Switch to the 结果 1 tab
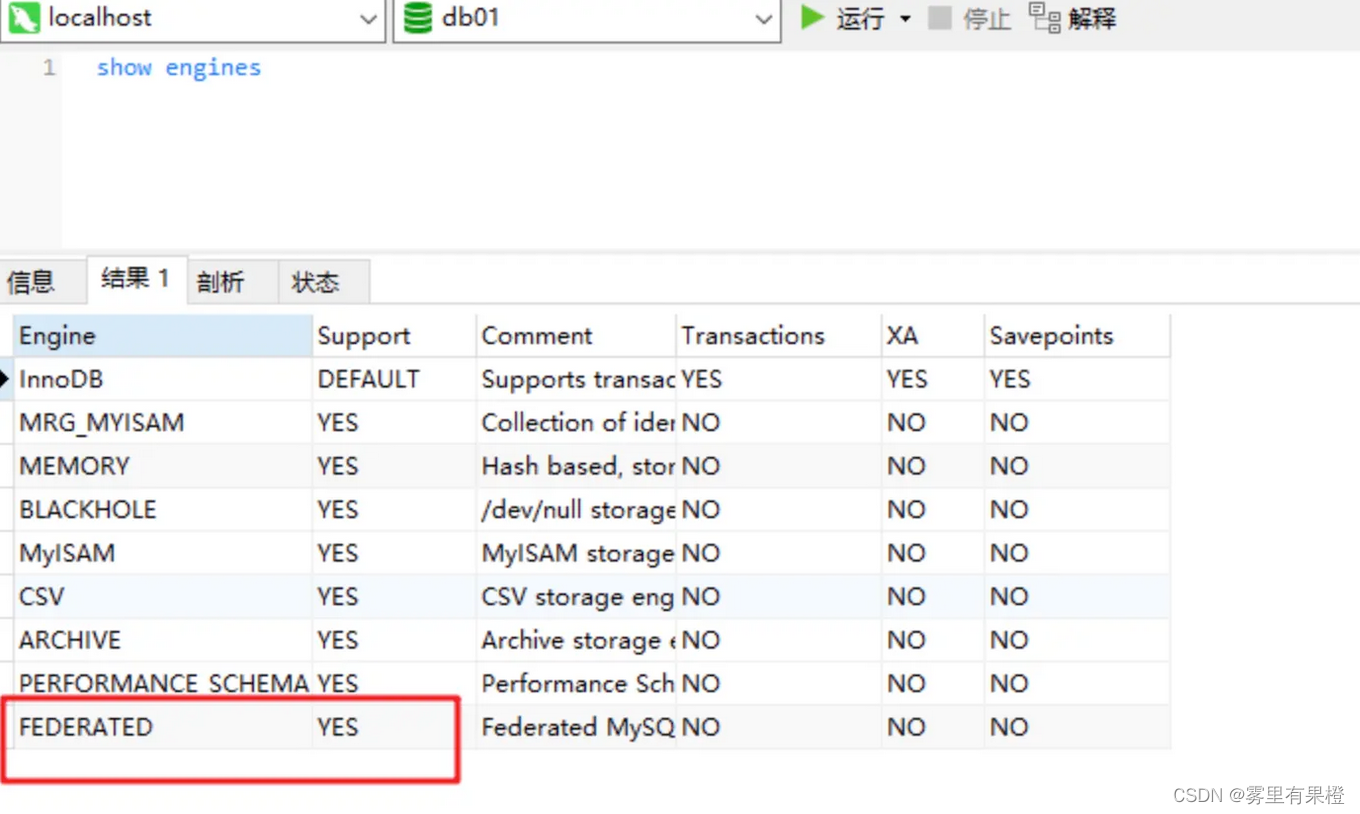 (136, 279)
